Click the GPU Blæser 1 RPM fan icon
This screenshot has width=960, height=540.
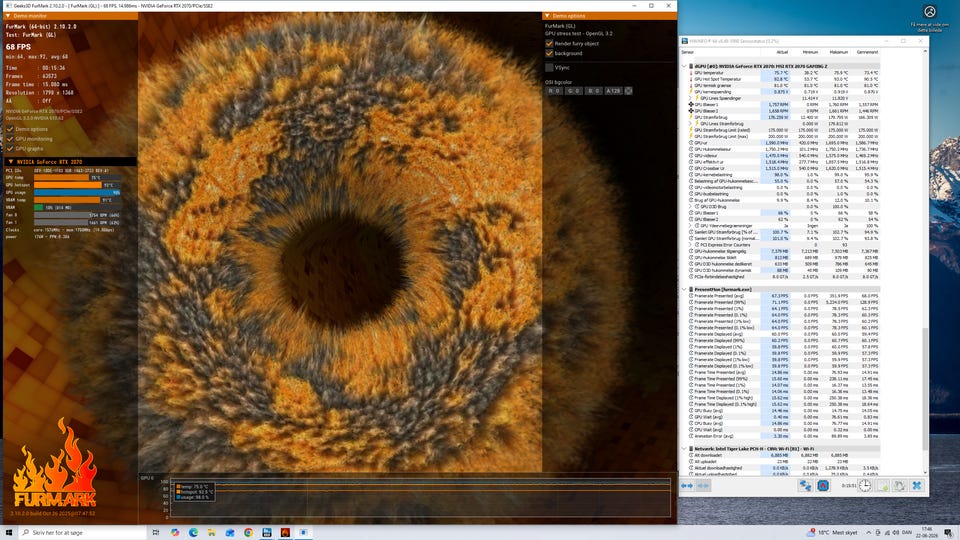[x=691, y=105]
